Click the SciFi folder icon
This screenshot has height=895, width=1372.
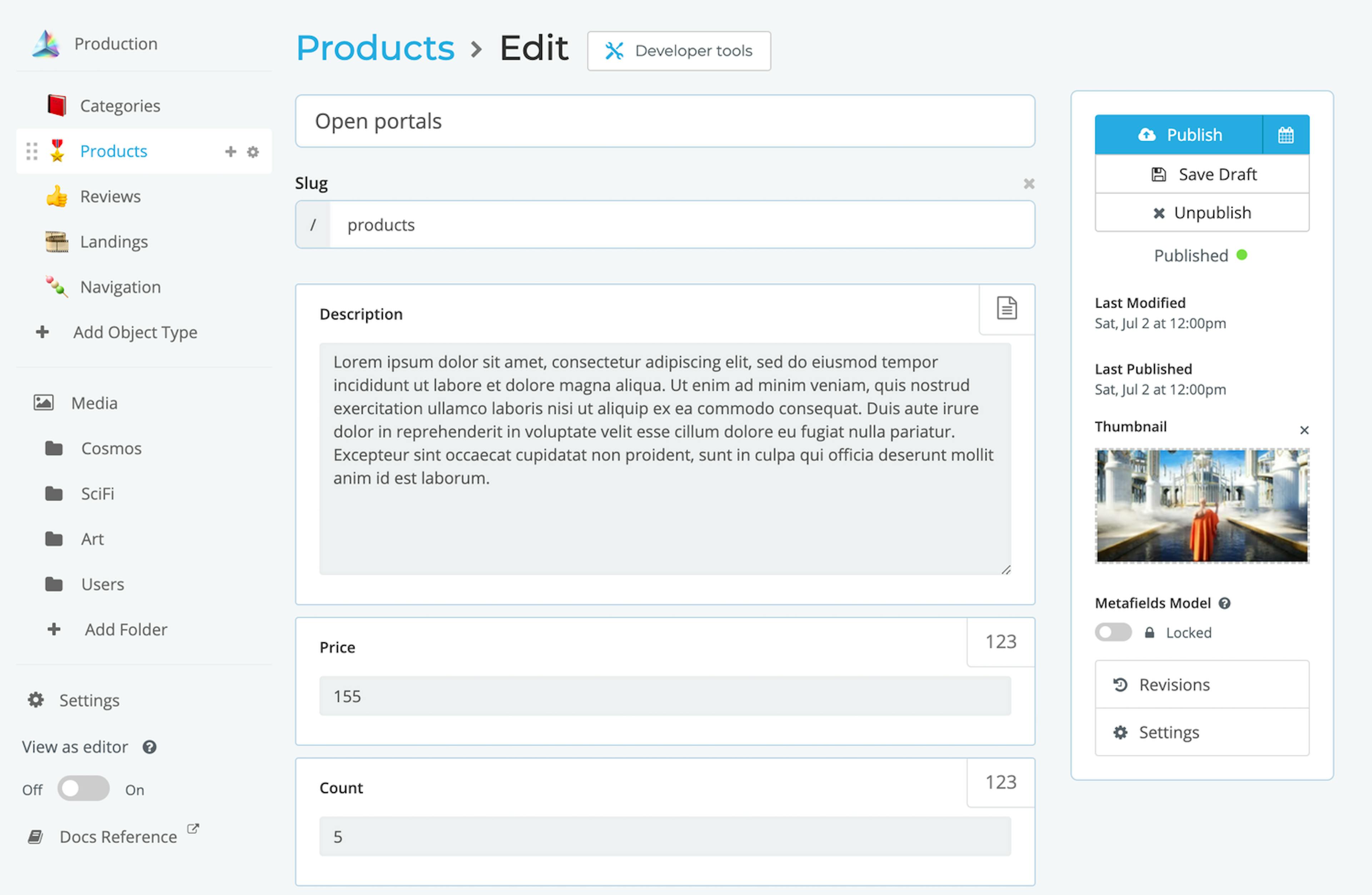(54, 493)
